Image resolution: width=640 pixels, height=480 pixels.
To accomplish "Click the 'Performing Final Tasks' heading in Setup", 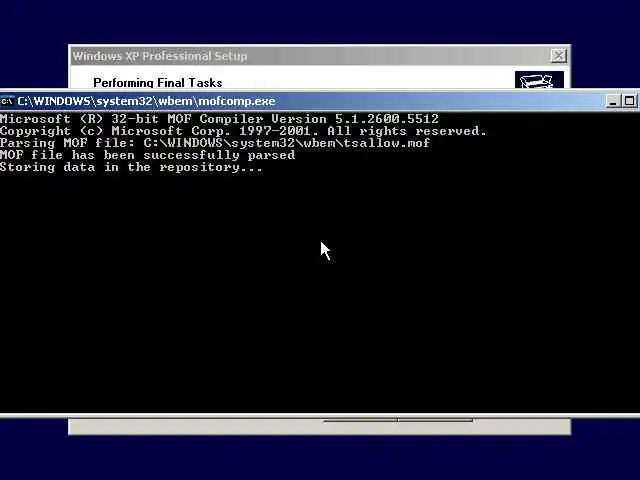I will pyautogui.click(x=158, y=82).
